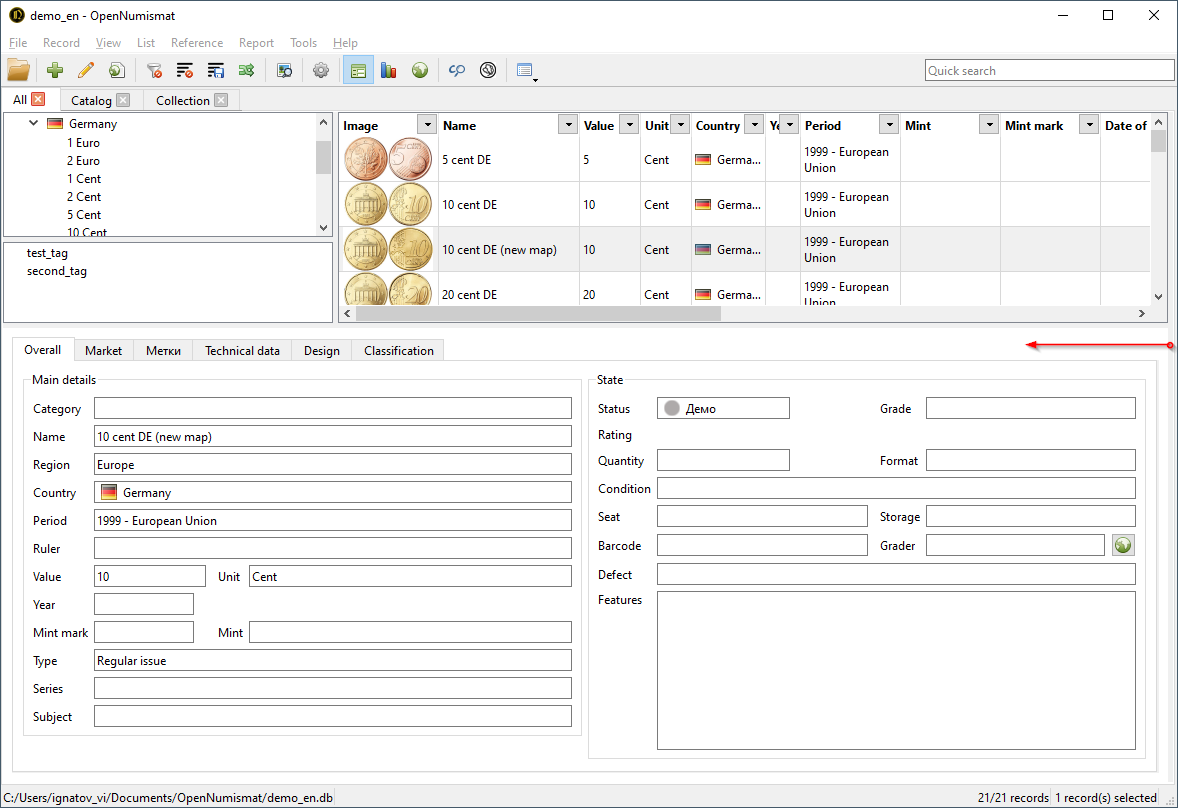
Task: Close the Collection tab
Action: click(x=221, y=100)
